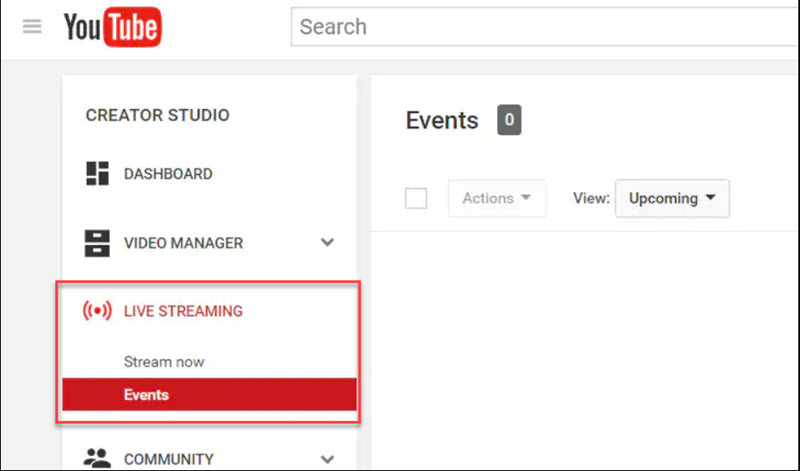Viewport: 800px width, 471px height.
Task: Open the Live Streaming section label
Action: pyautogui.click(x=183, y=311)
